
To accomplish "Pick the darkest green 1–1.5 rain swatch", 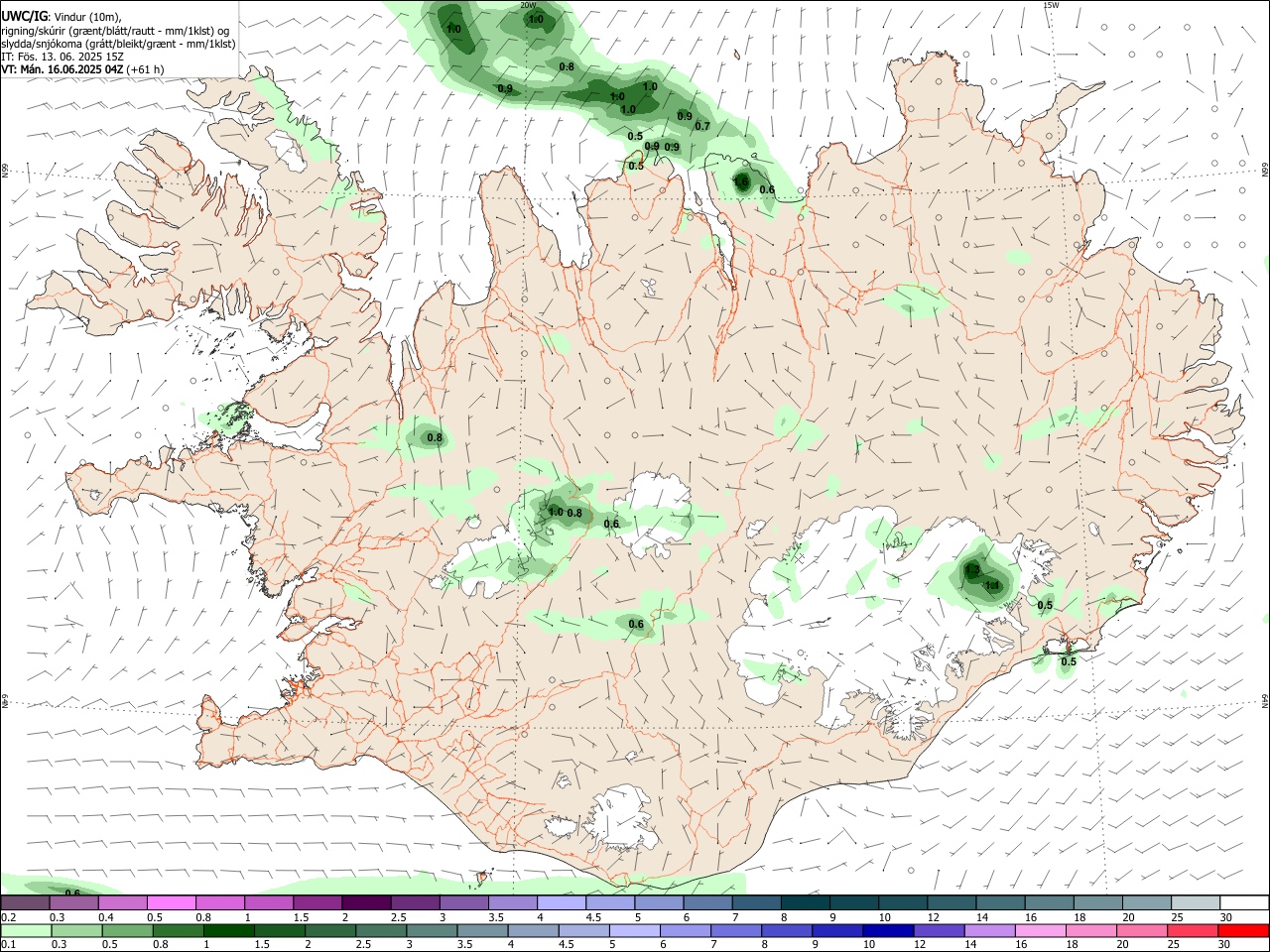I will tap(229, 931).
